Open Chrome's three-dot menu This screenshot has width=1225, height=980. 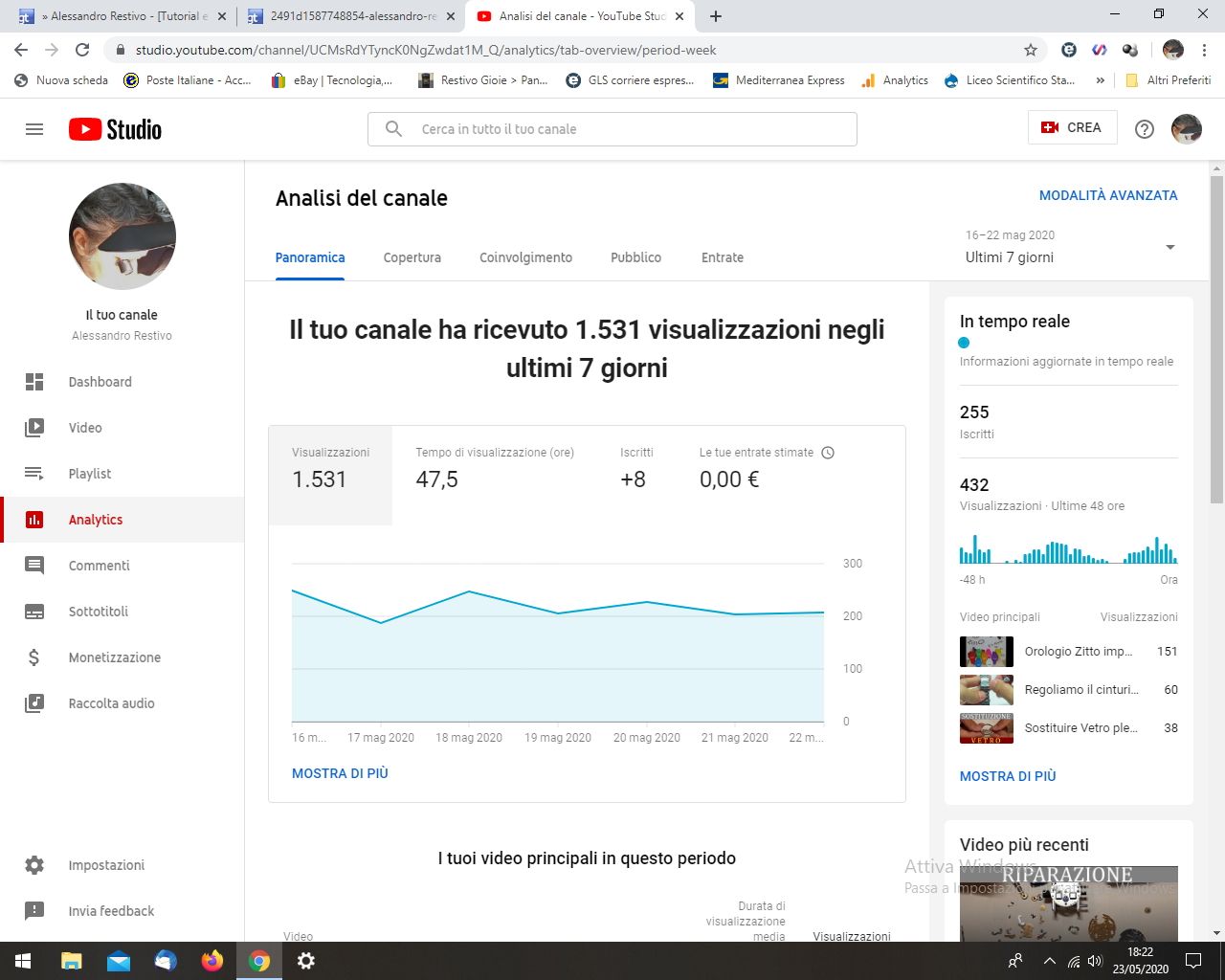(1205, 50)
